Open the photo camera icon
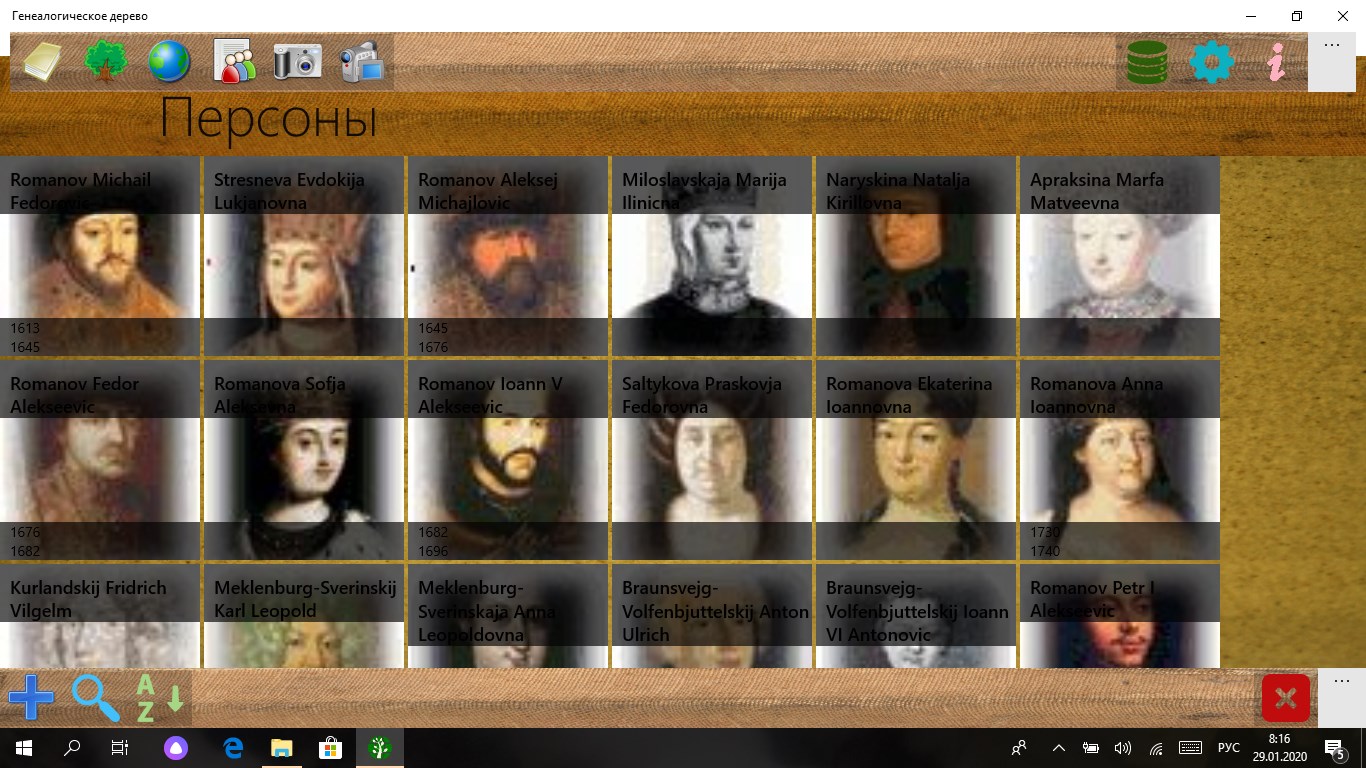The image size is (1366, 768). pos(298,62)
